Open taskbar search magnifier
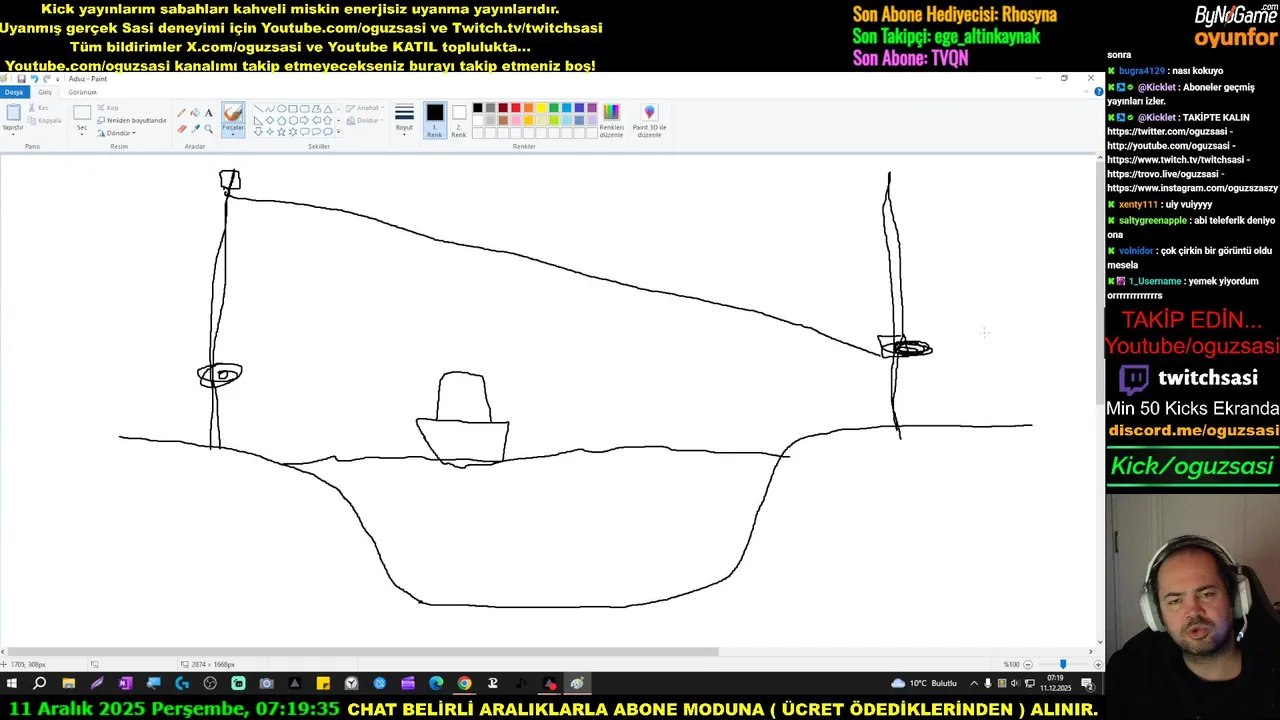The width and height of the screenshot is (1280, 720). pos(40,683)
